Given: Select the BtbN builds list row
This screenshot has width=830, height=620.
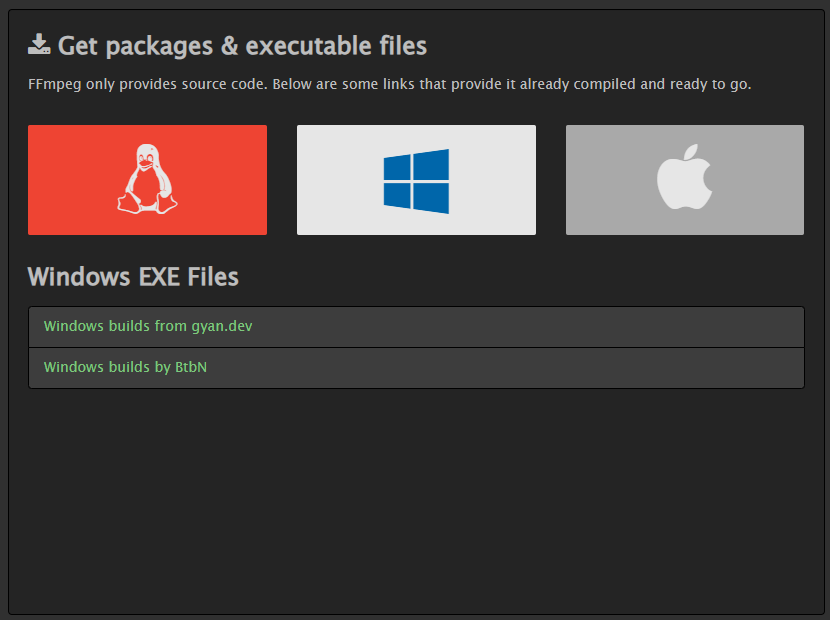Looking at the screenshot, I should tap(416, 368).
